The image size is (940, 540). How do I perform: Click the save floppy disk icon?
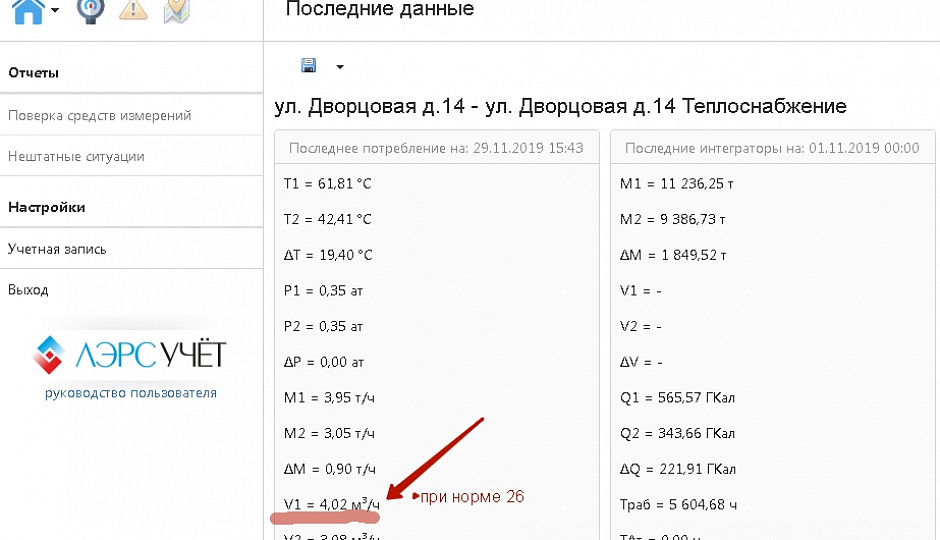tap(309, 66)
